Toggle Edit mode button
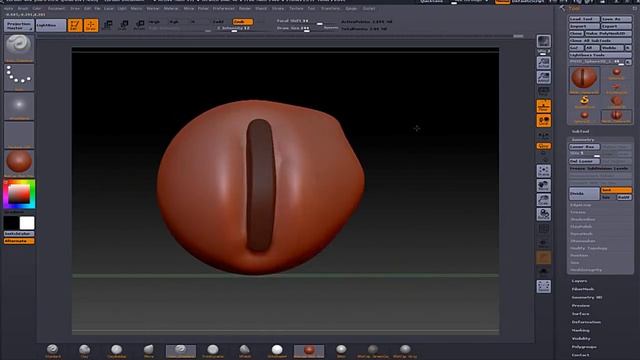Screen dimensions: 640x360 click(x=75, y=25)
